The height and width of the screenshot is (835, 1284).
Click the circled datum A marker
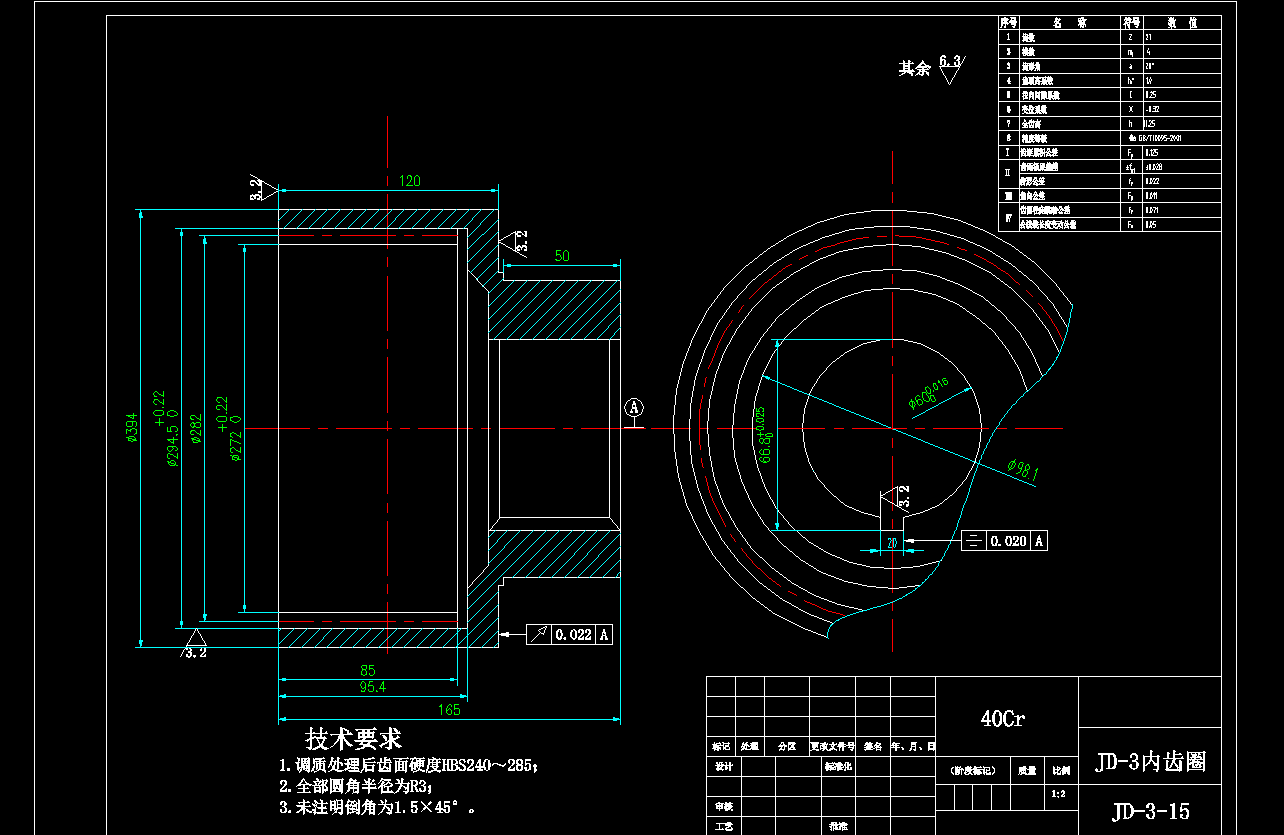(x=633, y=408)
